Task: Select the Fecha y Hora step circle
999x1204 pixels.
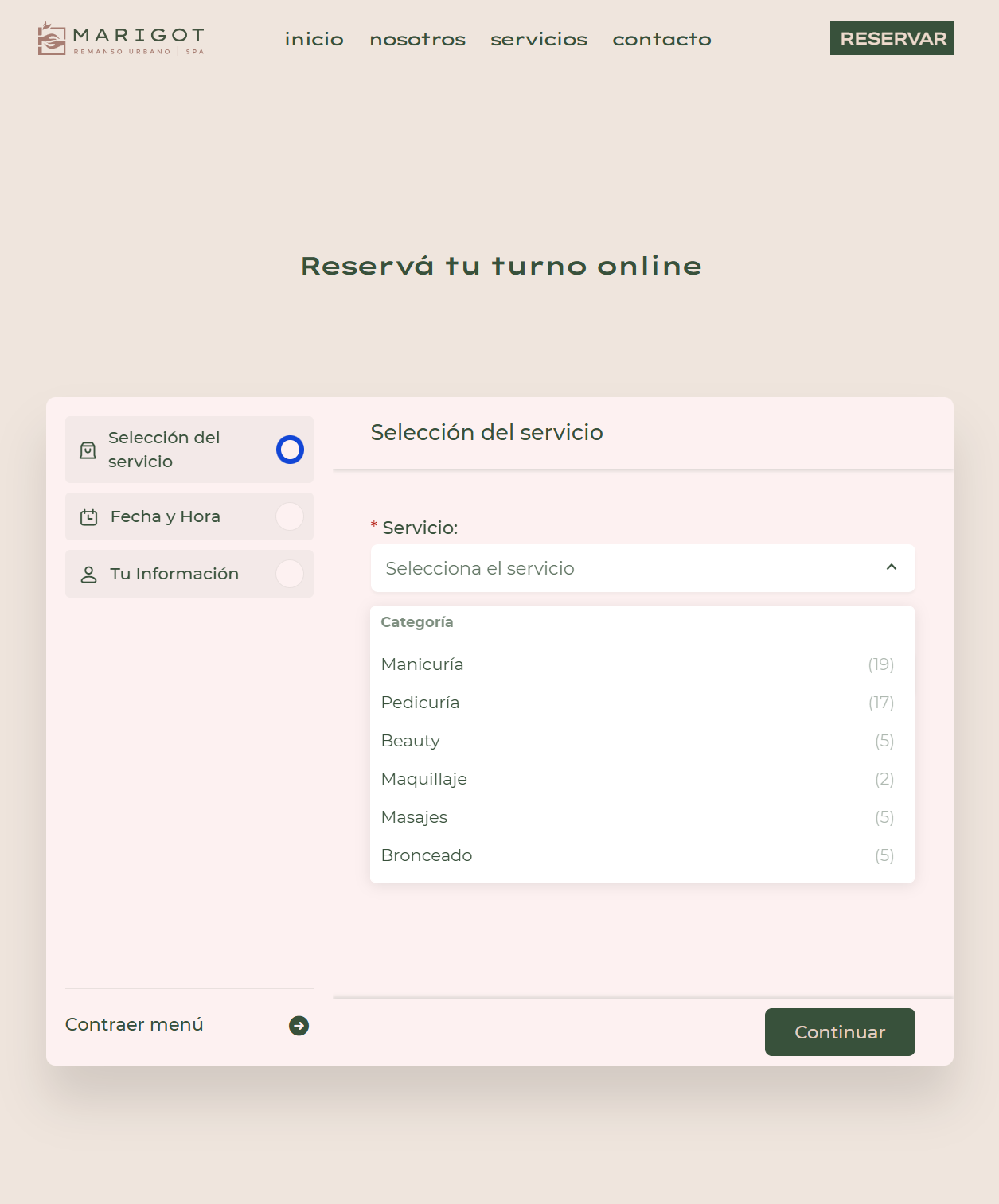Action: point(290,516)
